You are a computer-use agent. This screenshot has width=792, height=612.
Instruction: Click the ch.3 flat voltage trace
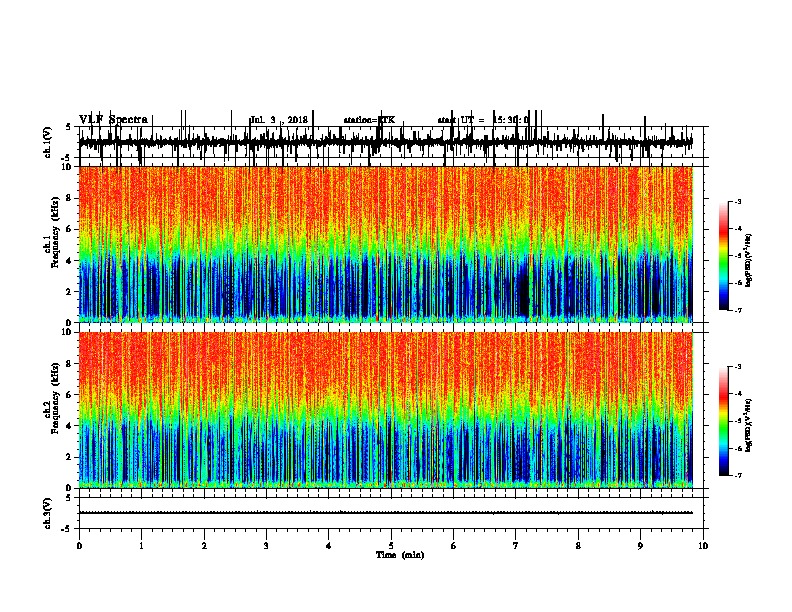point(386,513)
